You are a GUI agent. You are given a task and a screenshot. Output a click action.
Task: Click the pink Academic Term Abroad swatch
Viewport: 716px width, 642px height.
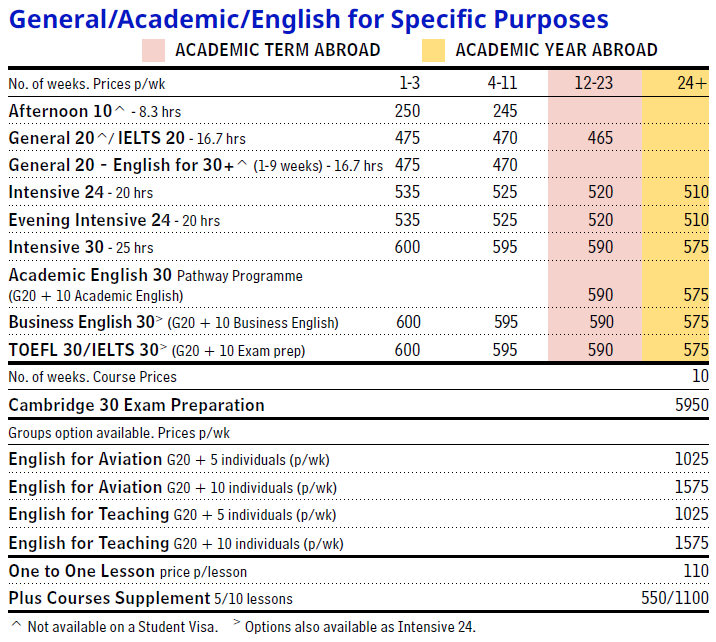(154, 50)
